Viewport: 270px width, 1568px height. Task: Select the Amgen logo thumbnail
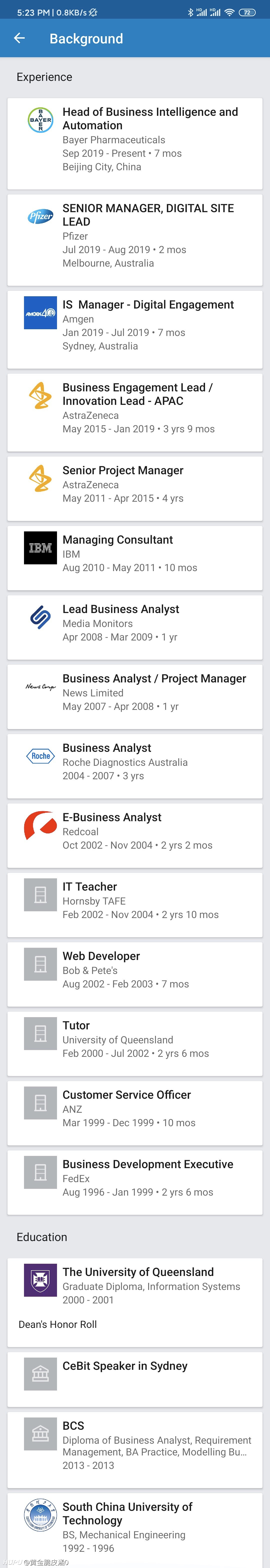click(x=40, y=313)
